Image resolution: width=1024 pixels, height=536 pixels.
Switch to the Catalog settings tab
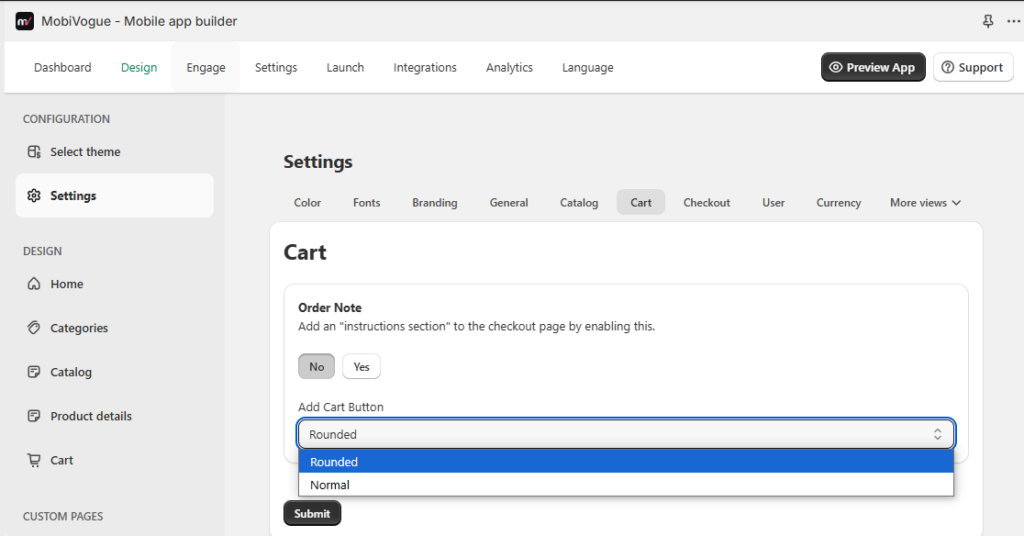pos(579,202)
